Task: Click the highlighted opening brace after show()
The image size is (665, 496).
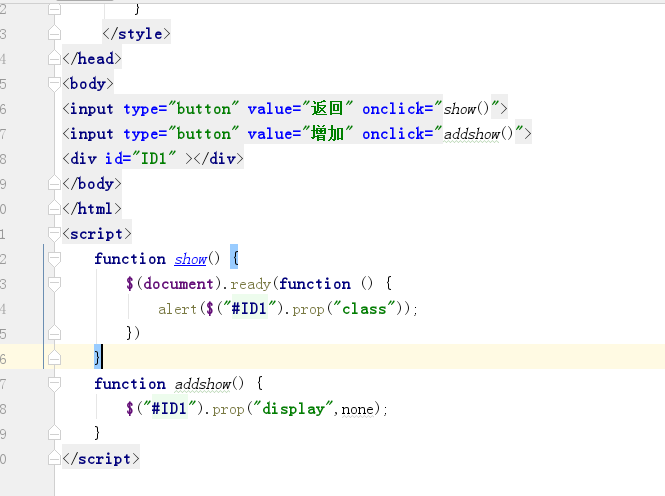Action: pyautogui.click(x=235, y=257)
